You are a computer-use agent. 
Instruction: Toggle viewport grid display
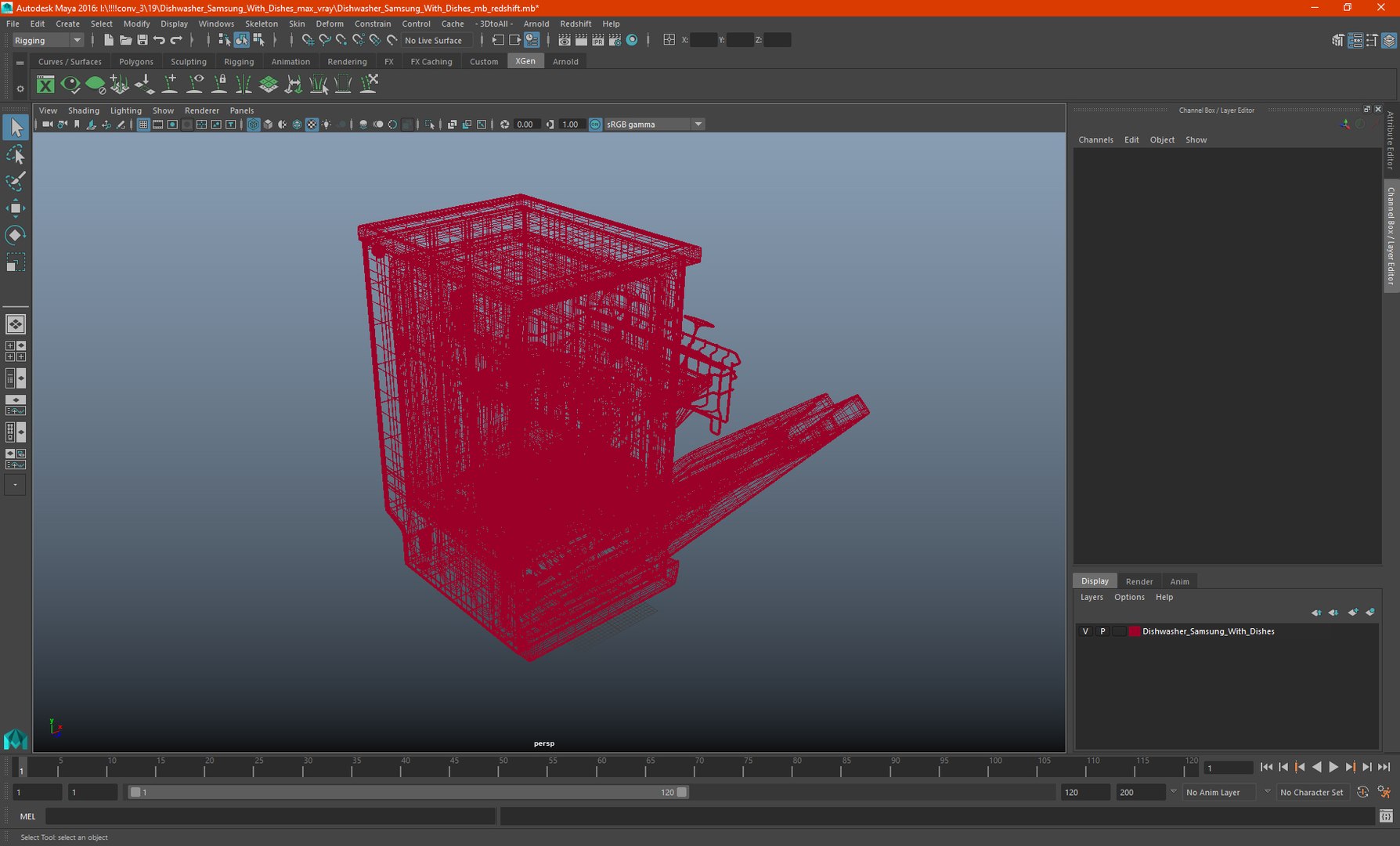tap(143, 125)
